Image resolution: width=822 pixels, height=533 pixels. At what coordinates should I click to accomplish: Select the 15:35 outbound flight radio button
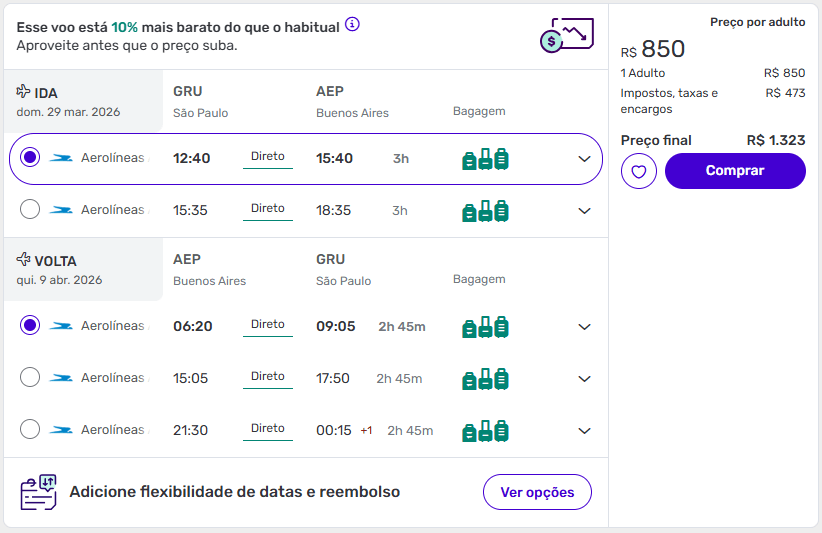(30, 209)
